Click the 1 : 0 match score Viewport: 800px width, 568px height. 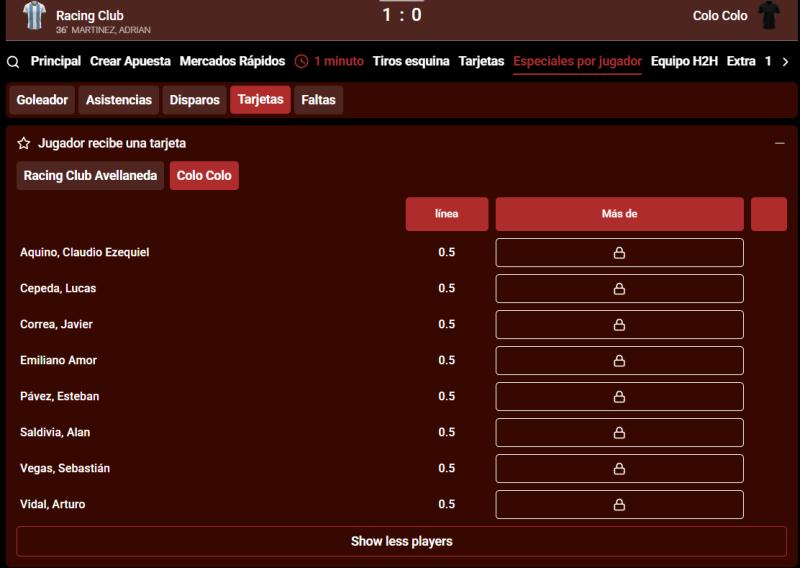[x=402, y=15]
